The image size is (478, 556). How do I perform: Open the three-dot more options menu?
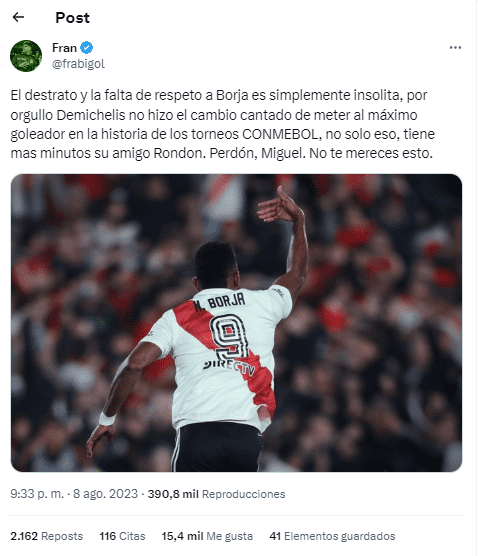point(455,48)
